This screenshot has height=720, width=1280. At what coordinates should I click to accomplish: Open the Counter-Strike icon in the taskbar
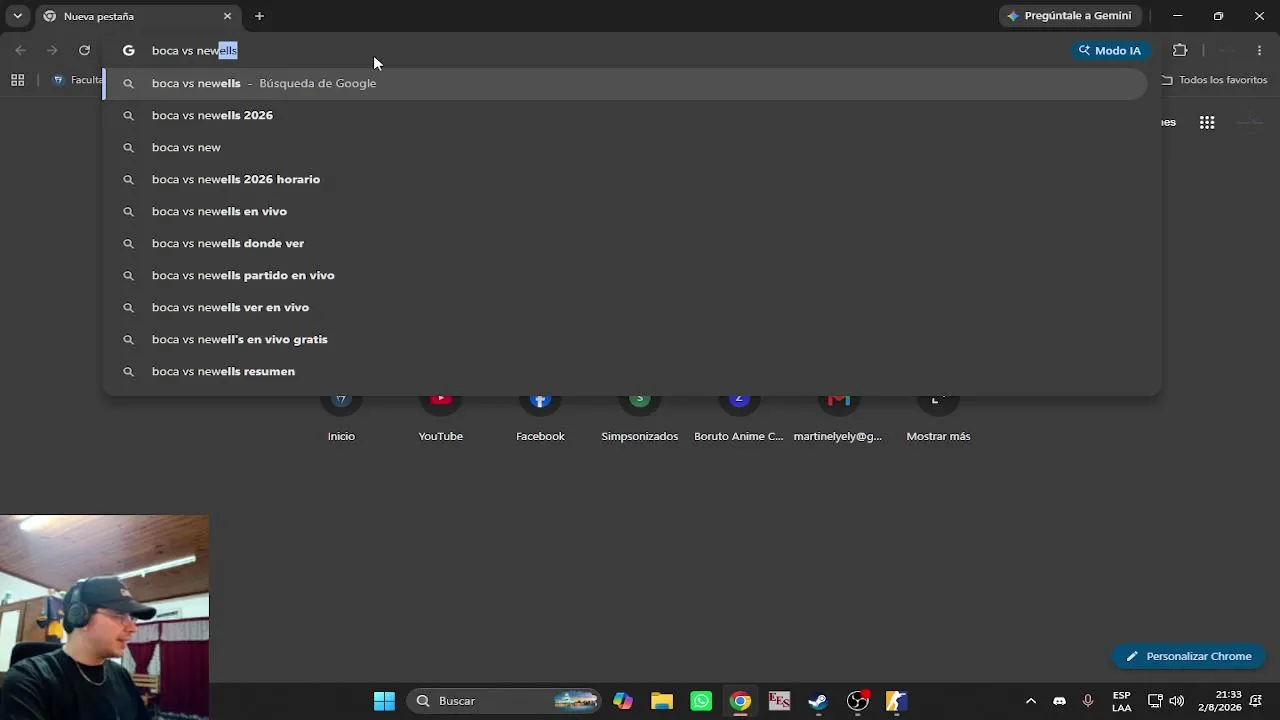coord(896,701)
